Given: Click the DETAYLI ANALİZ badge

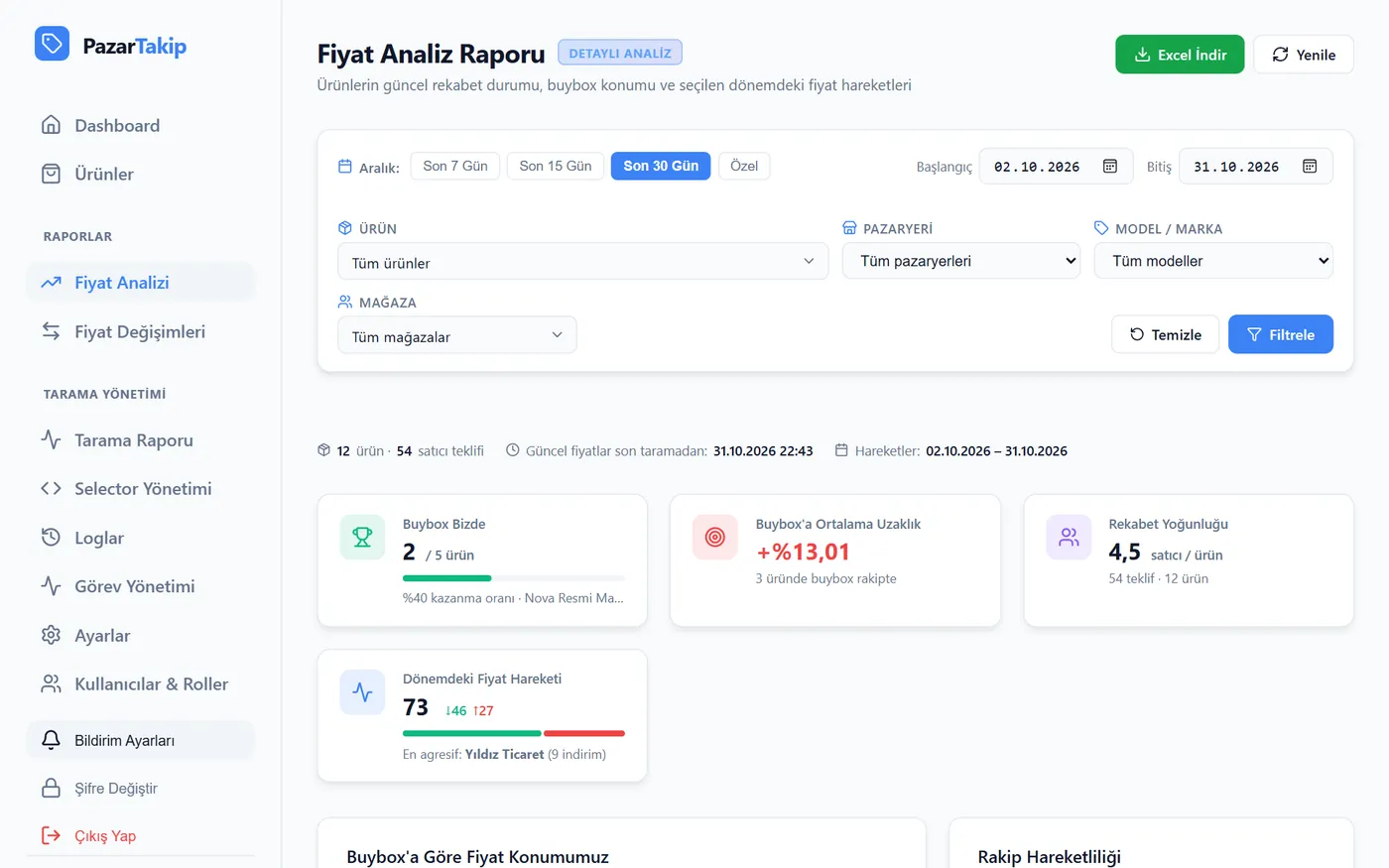Looking at the screenshot, I should point(620,53).
